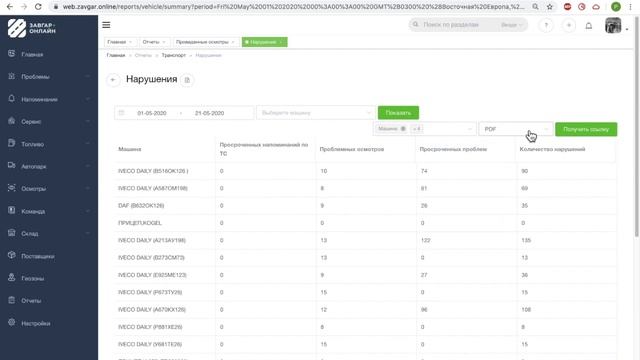Click the calendar icon in date range
Screen dimensions: 640x360
tap(122, 113)
